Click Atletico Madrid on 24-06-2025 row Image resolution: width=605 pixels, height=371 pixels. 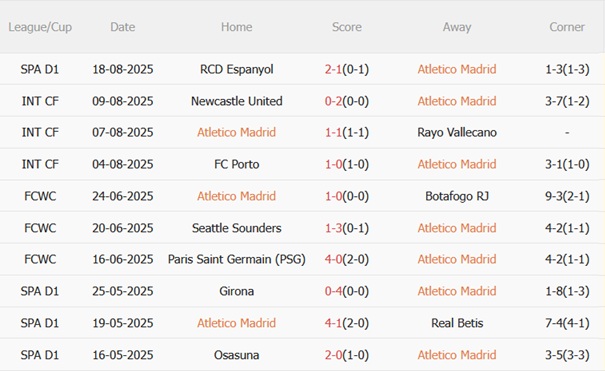[x=237, y=196]
